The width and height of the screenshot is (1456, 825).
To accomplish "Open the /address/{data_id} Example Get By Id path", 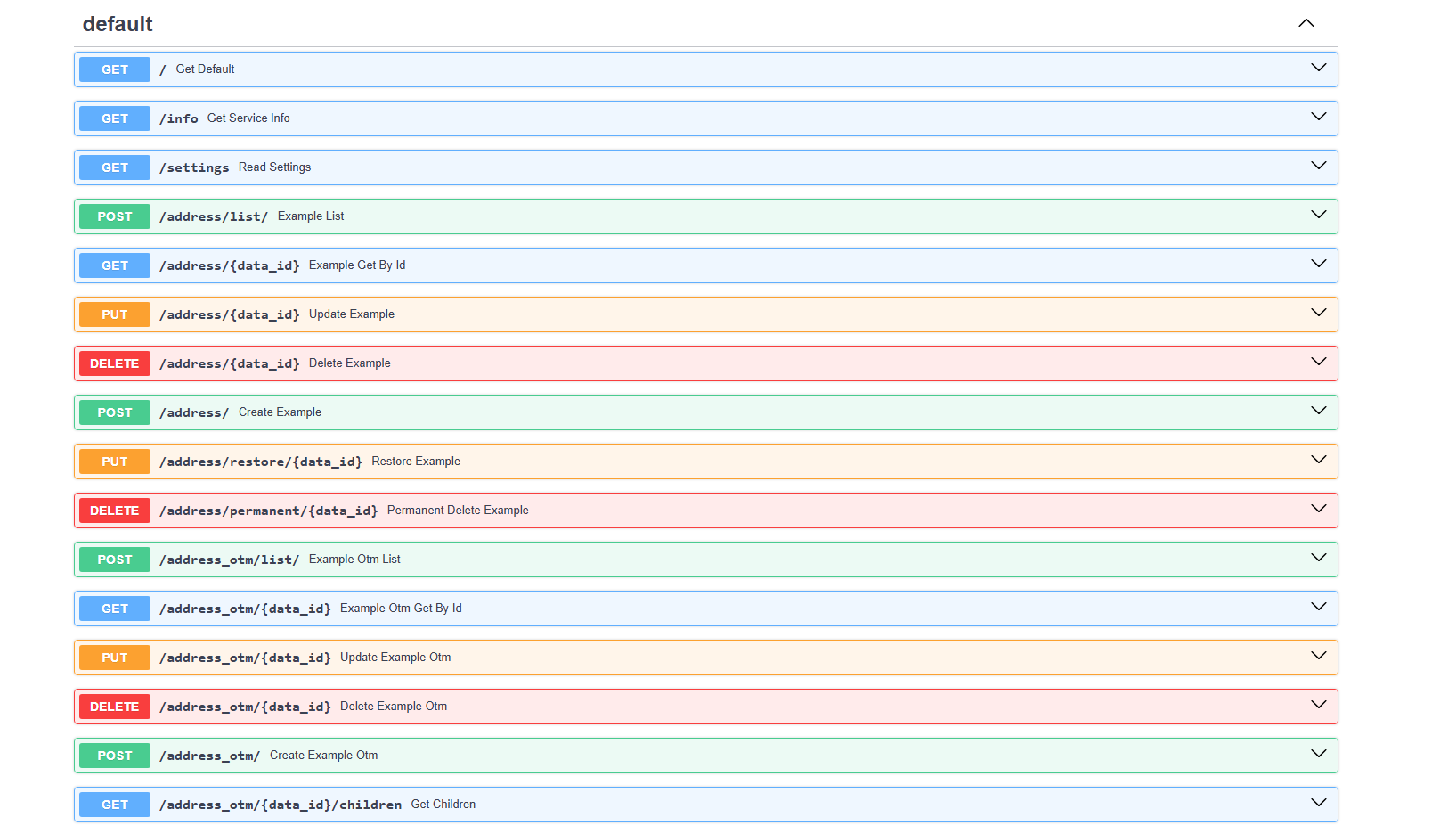I will pos(229,265).
